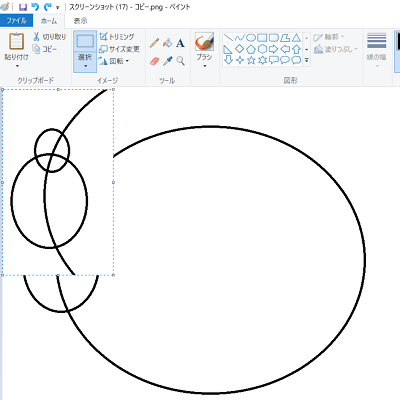This screenshot has width=400, height=400.
Task: Choose the Hexagon shape
Action: click(262, 49)
